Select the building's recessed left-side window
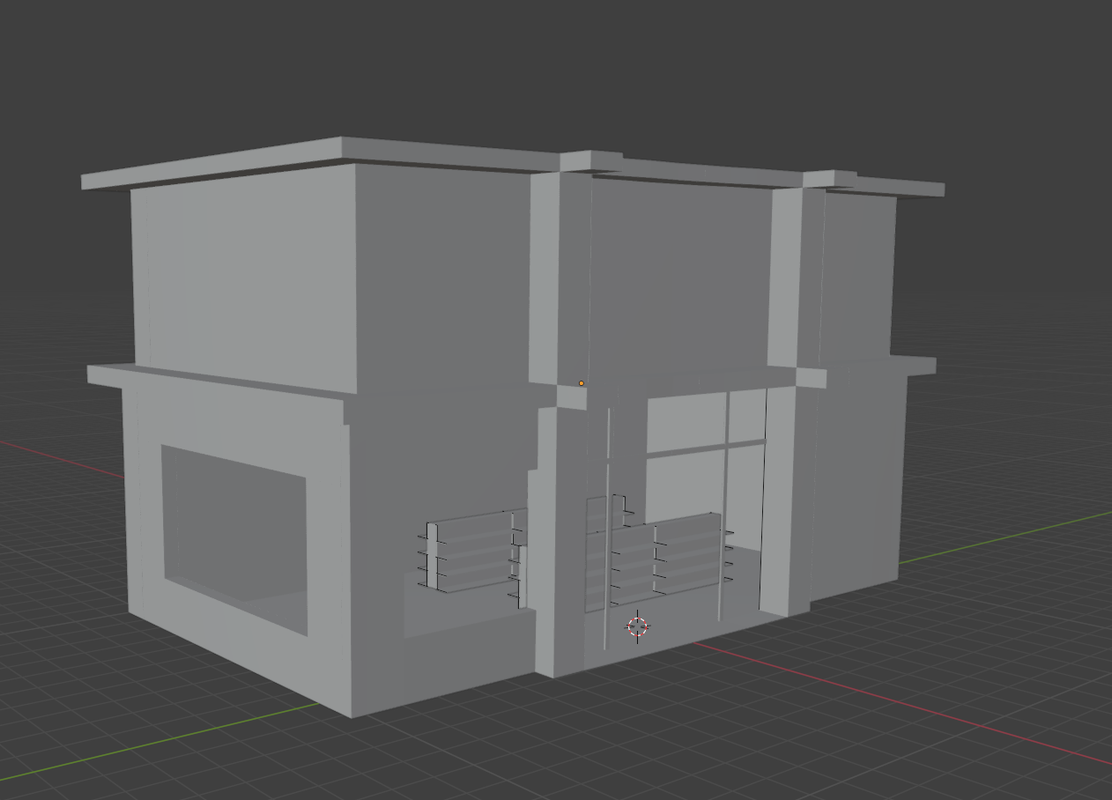 coord(235,539)
